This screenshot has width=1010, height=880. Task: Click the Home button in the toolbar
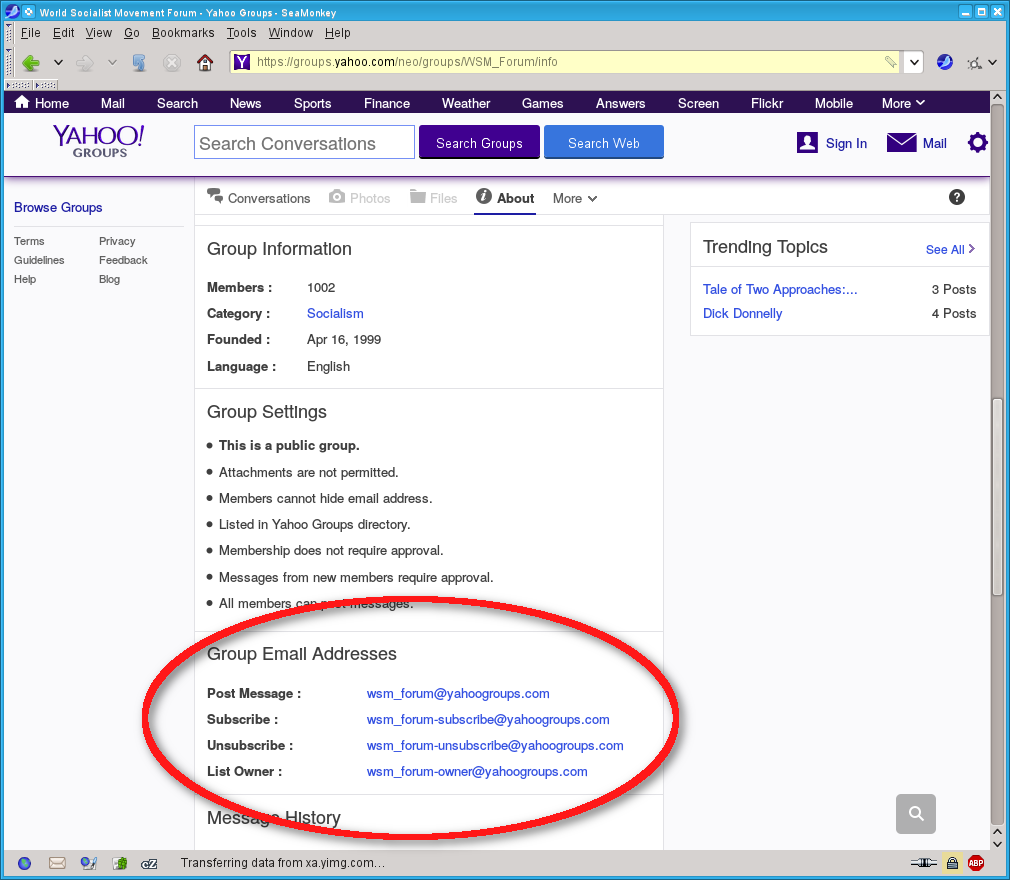(206, 62)
